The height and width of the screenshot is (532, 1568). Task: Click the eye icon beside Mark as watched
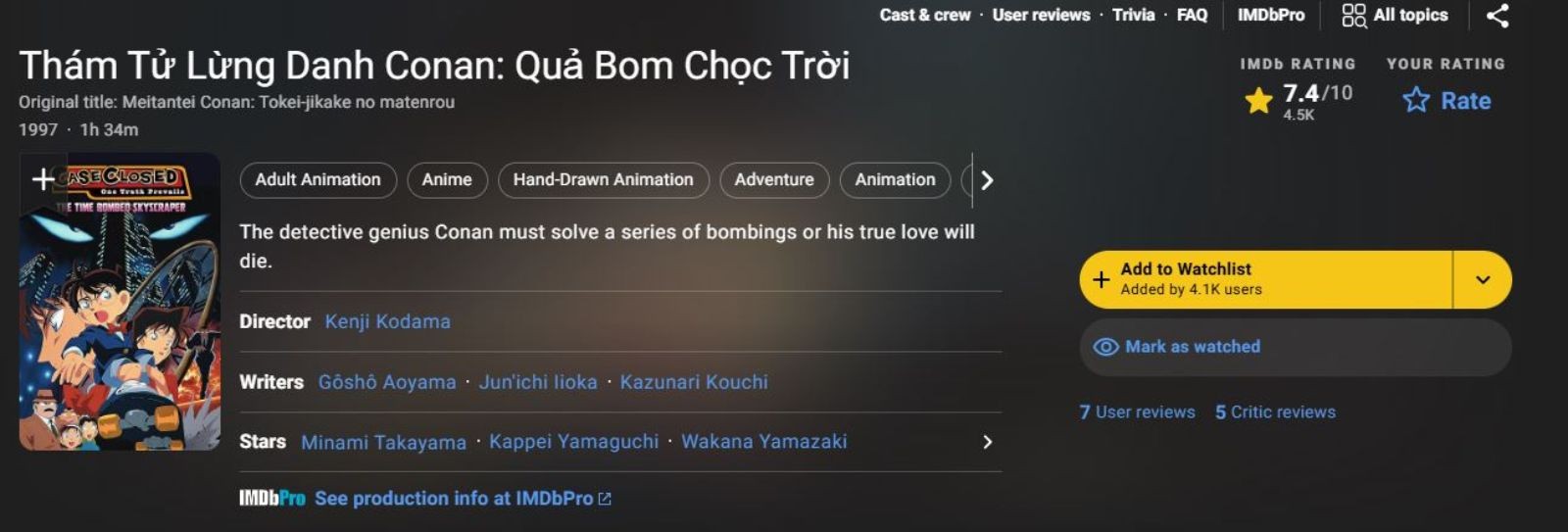(1105, 347)
